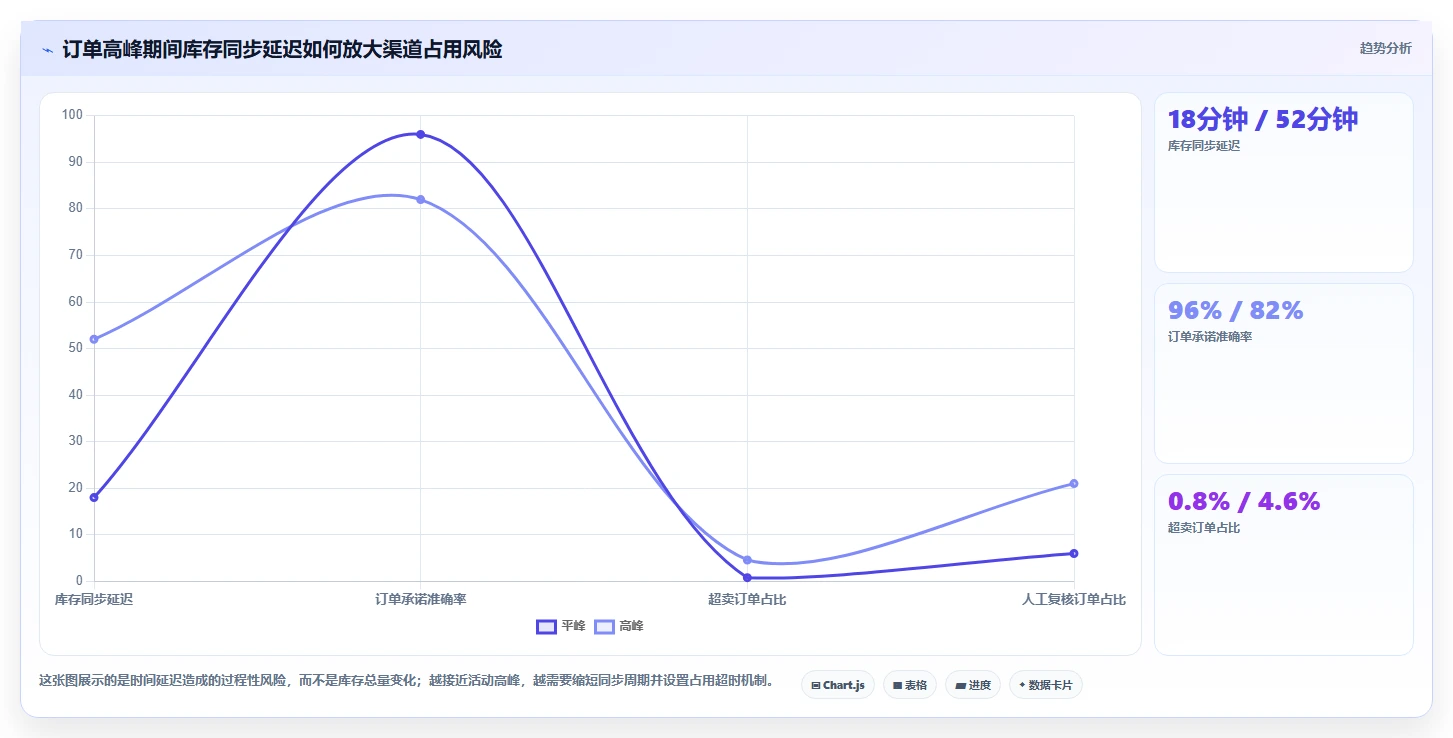Click the 高峰 point at 82 on 订单承诺准确率
1453x738 pixels.
coord(420,199)
